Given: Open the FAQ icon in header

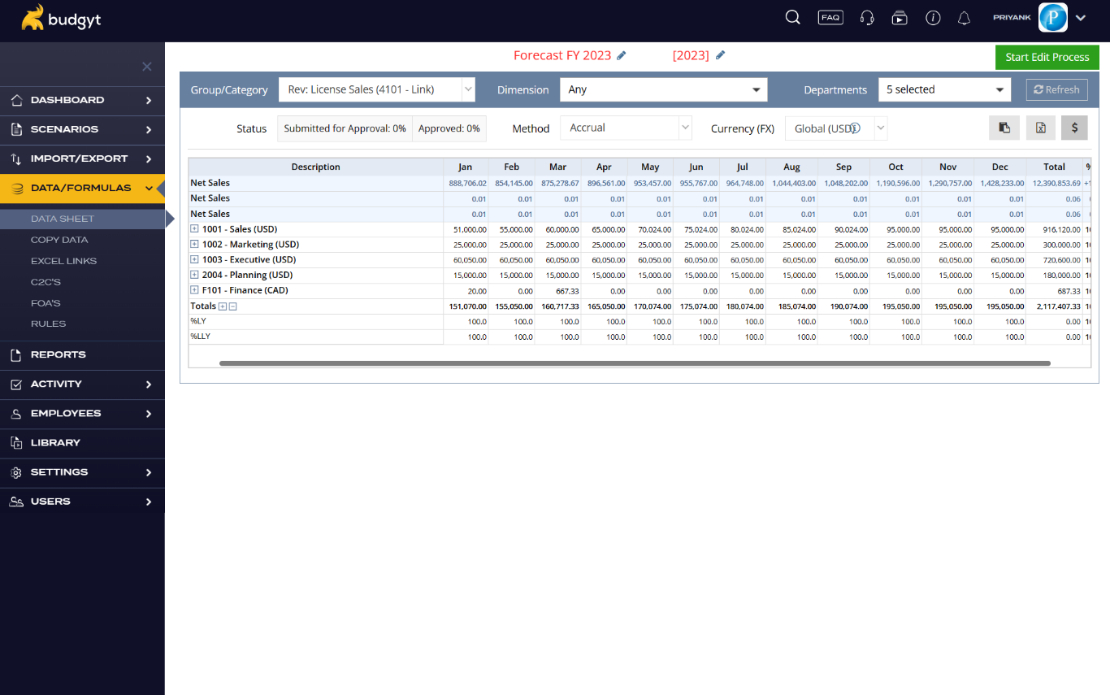Looking at the screenshot, I should tap(830, 18).
